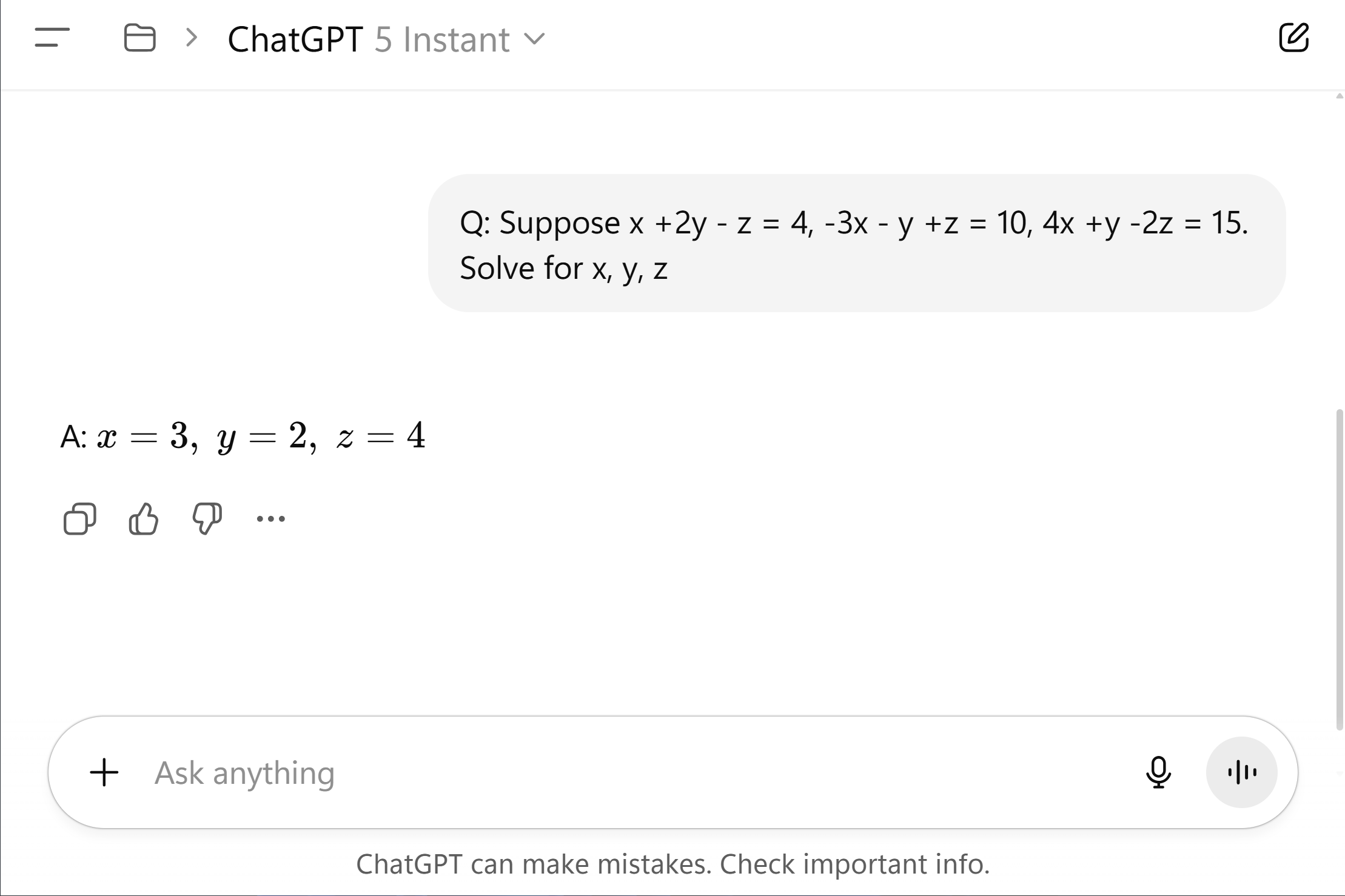Start voice conversation mode
The width and height of the screenshot is (1345, 896).
click(x=1241, y=772)
